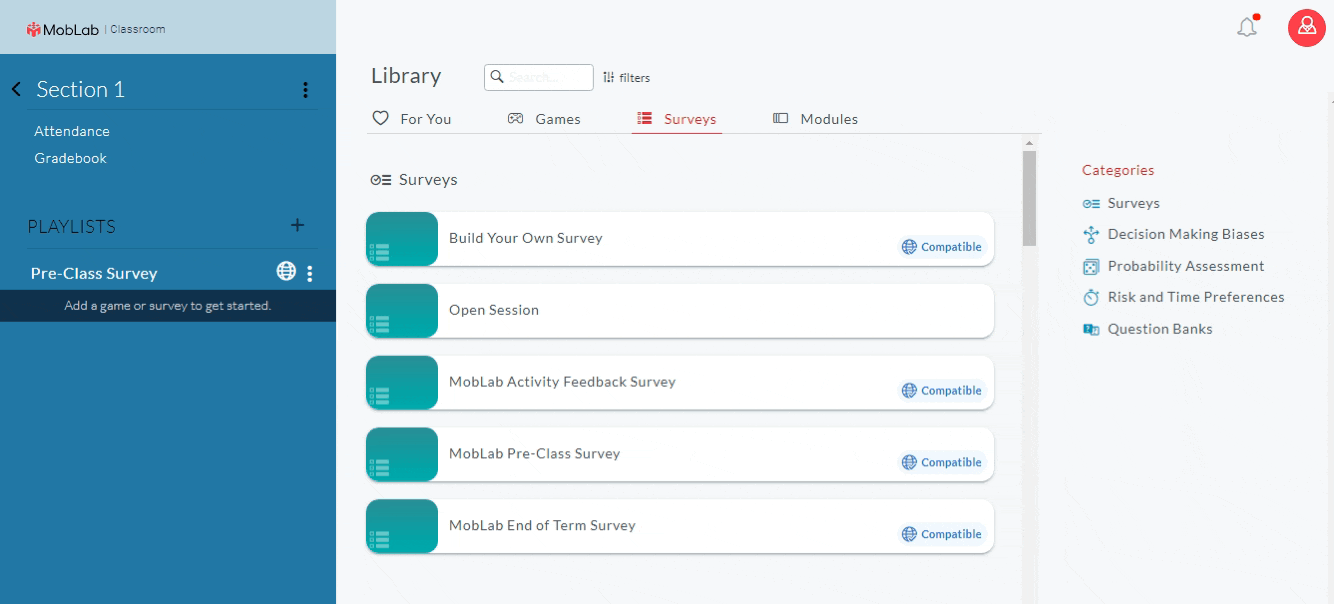Click the scrollbar up arrow of survey list
This screenshot has width=1334, height=604.
[x=1029, y=144]
